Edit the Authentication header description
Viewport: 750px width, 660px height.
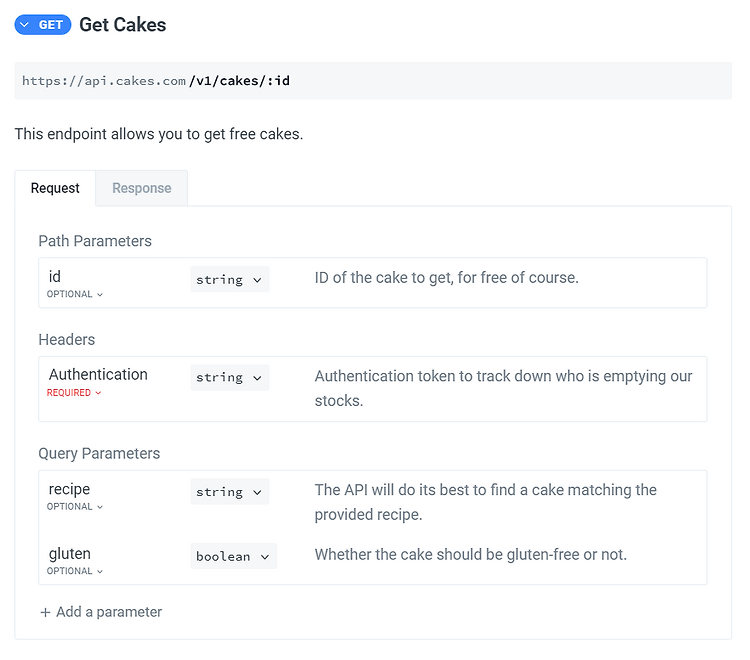[503, 388]
